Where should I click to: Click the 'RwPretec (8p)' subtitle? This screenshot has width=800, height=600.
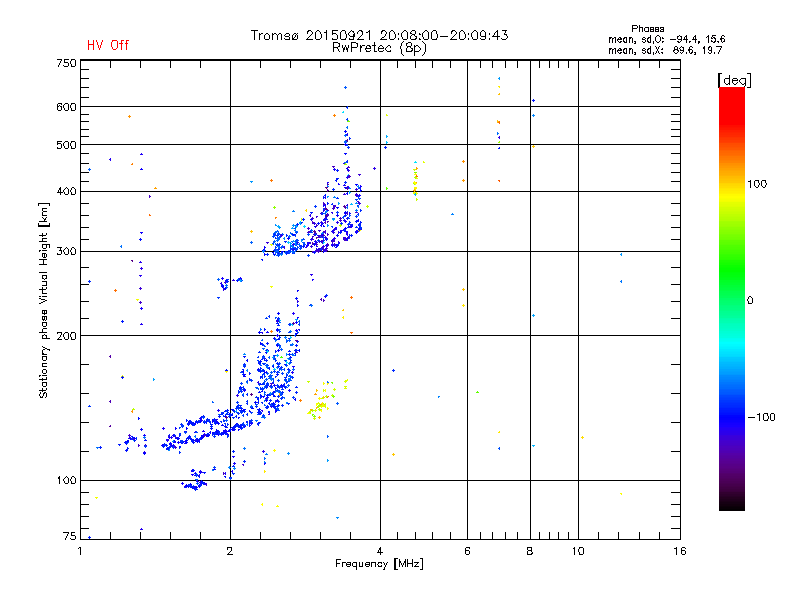[x=379, y=48]
